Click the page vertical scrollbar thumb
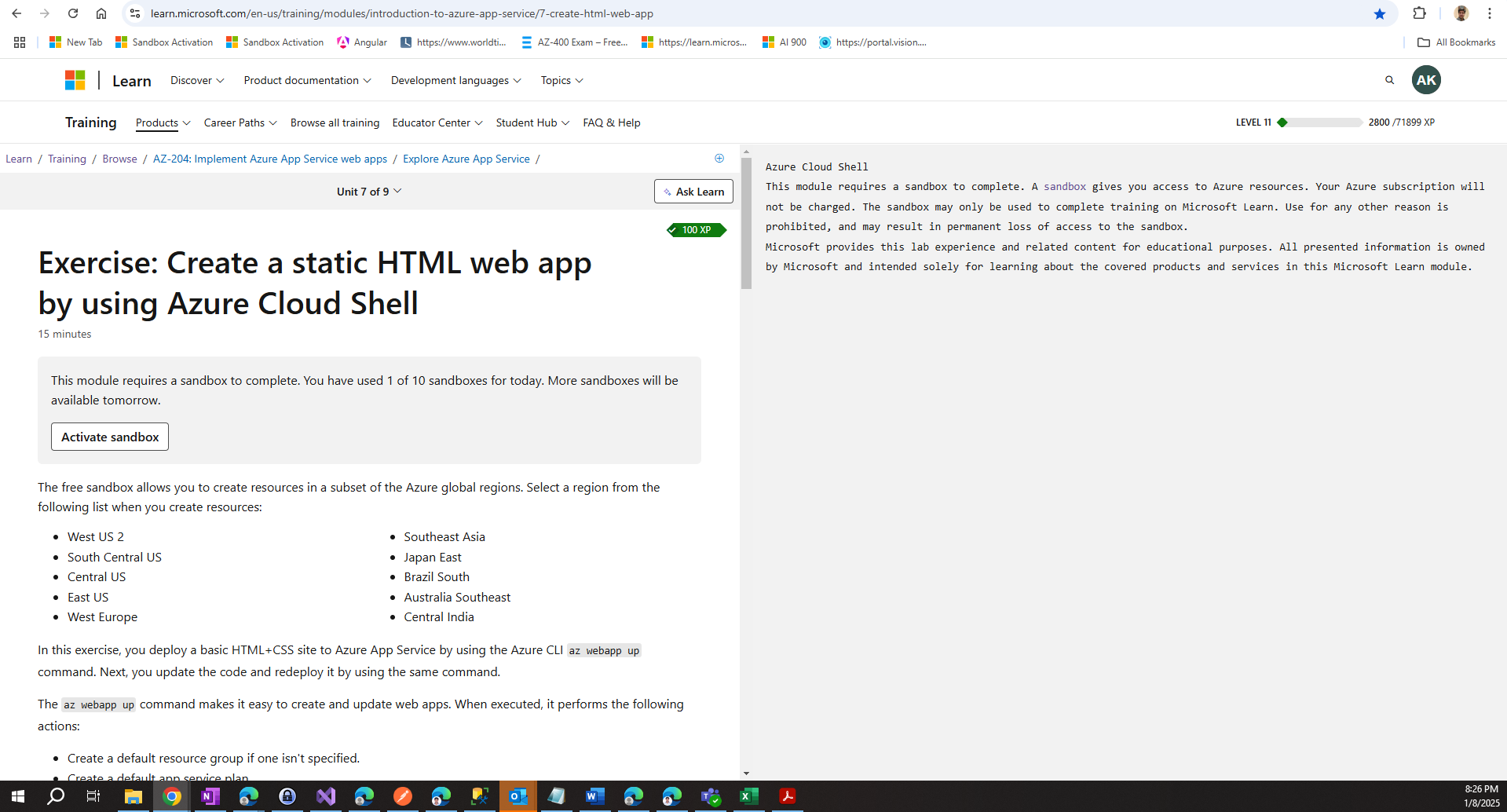 (746, 223)
